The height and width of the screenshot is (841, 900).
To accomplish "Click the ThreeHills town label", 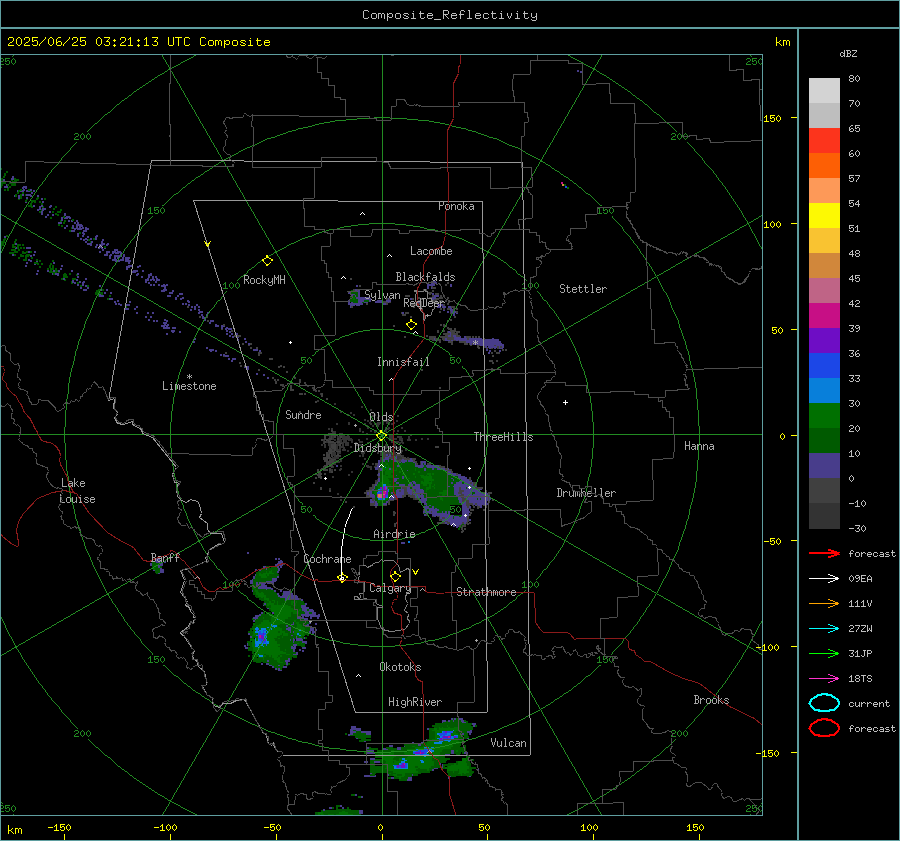I will click(503, 437).
